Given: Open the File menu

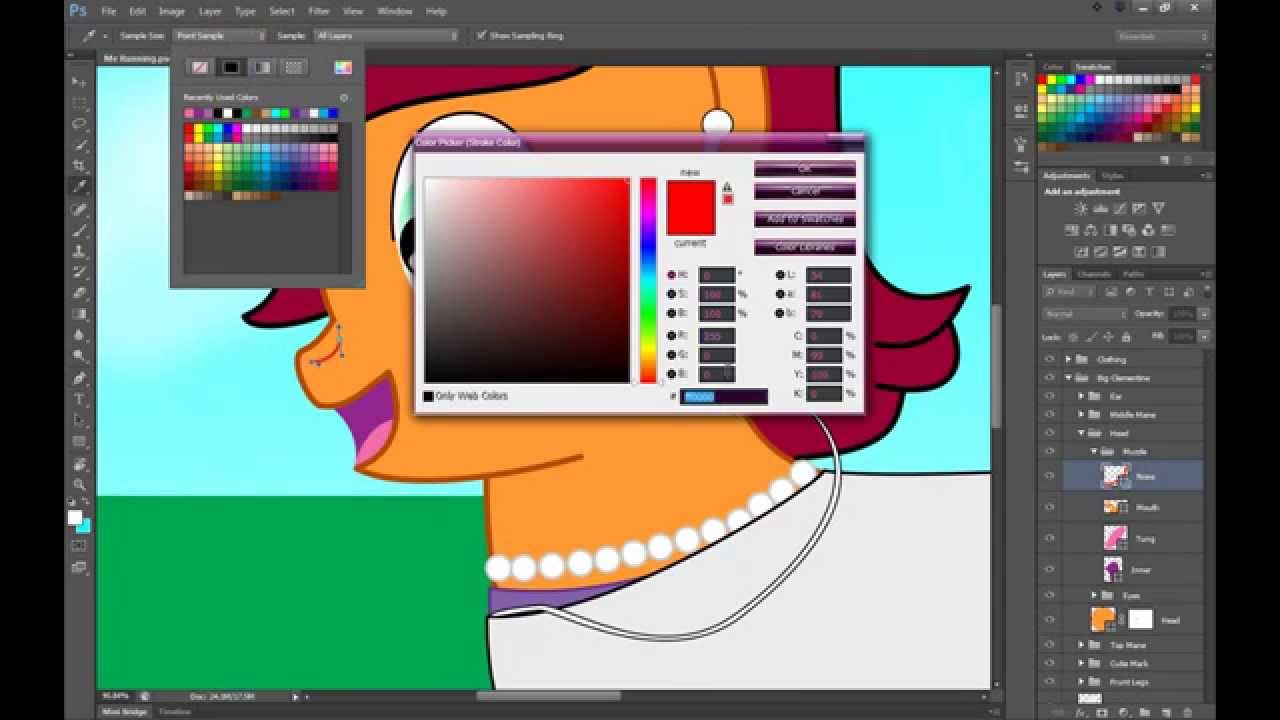Looking at the screenshot, I should click(x=108, y=11).
